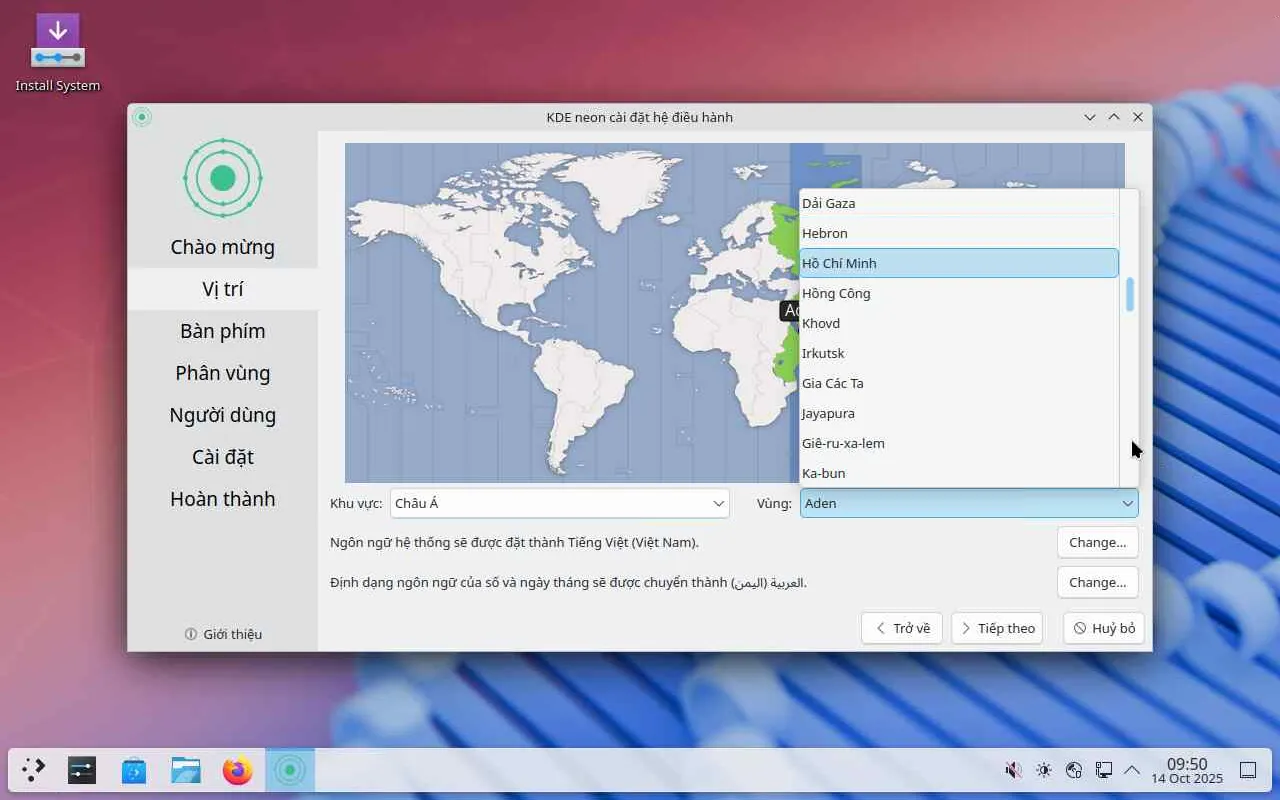Click the Cài đặt step in the sidebar
Screen dimensions: 1280x800
click(223, 457)
